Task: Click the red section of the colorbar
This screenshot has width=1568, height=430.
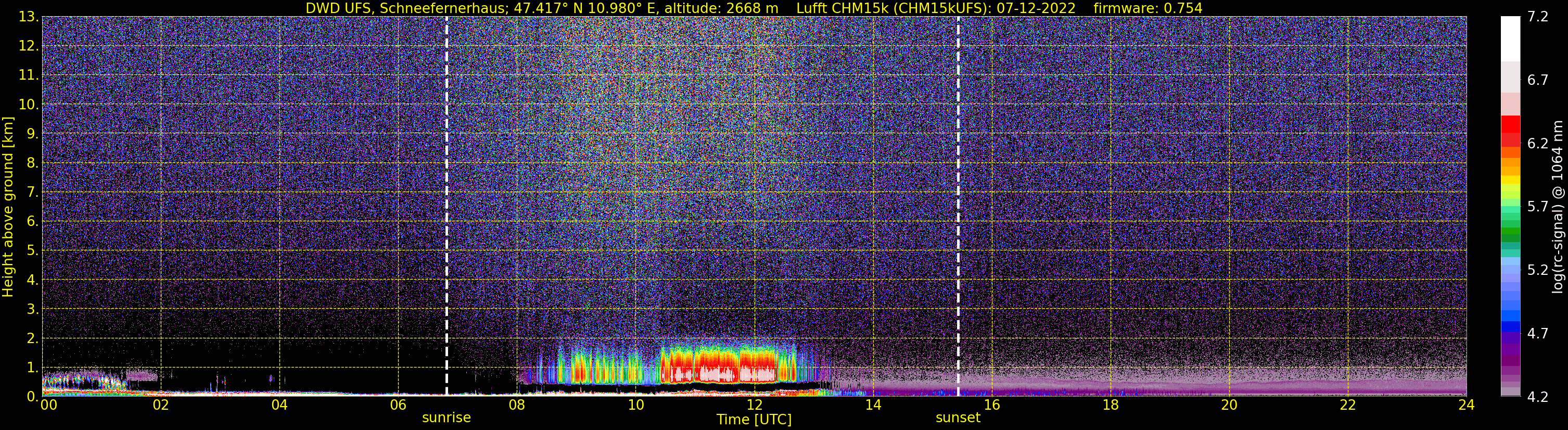Action: [x=1510, y=130]
